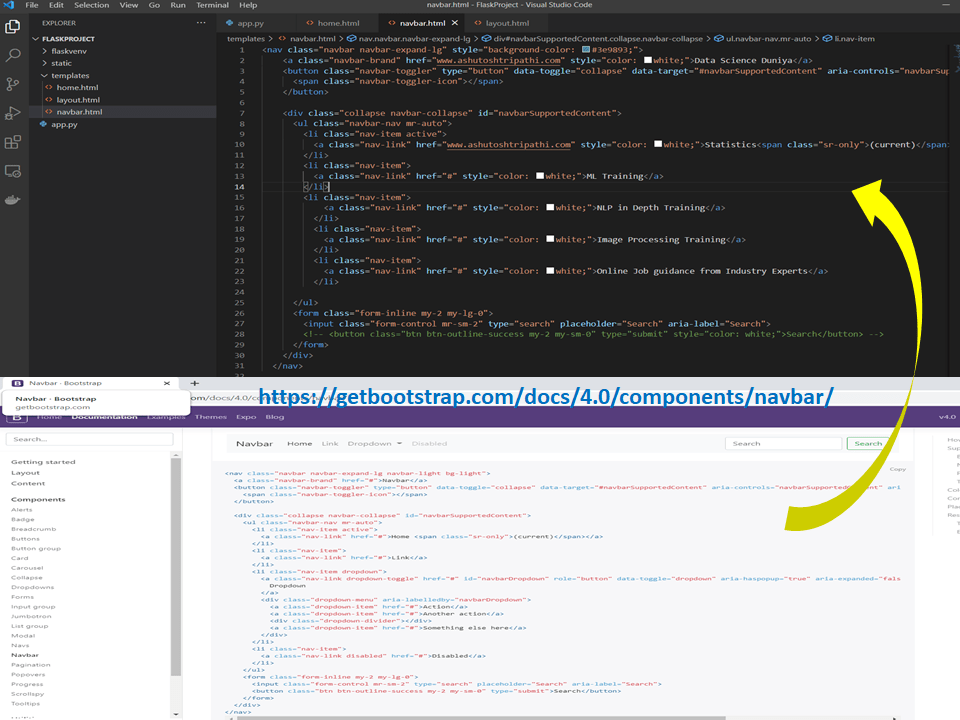Open the Collapse link in Bootstrap sidebar
This screenshot has width=960, height=720.
pos(26,577)
